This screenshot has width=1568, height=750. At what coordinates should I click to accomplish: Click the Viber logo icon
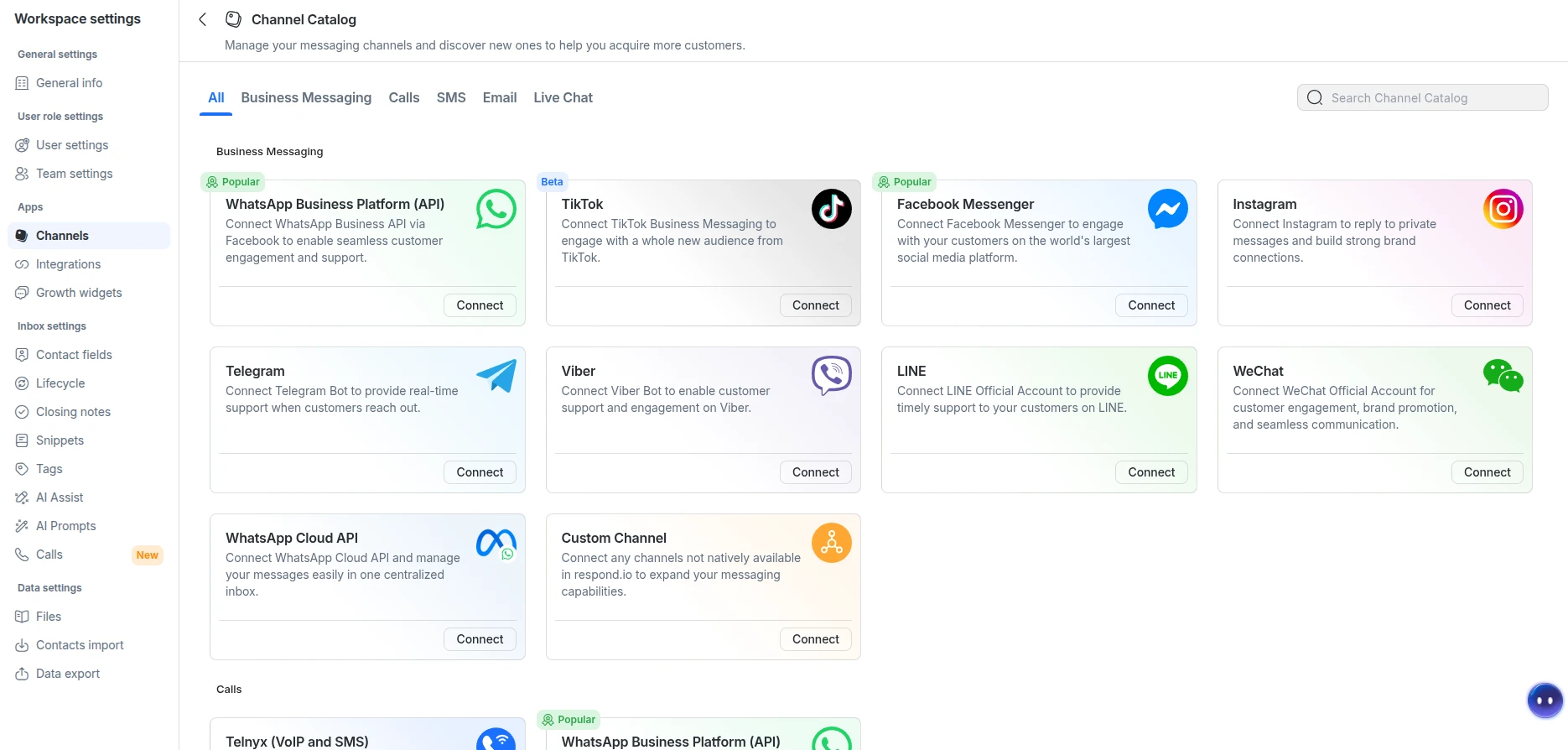point(832,376)
